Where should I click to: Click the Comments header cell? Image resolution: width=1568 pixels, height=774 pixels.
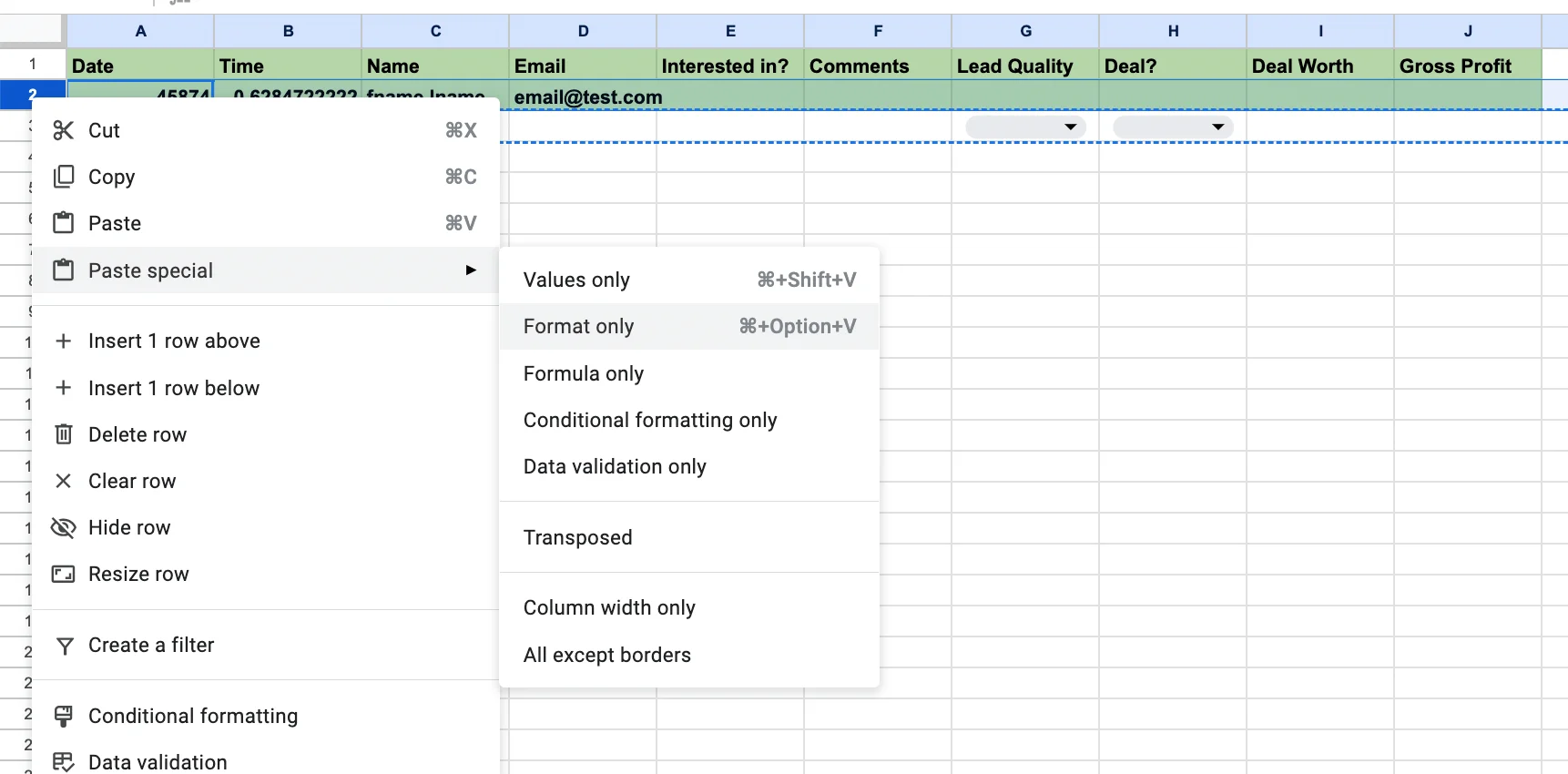coord(878,65)
